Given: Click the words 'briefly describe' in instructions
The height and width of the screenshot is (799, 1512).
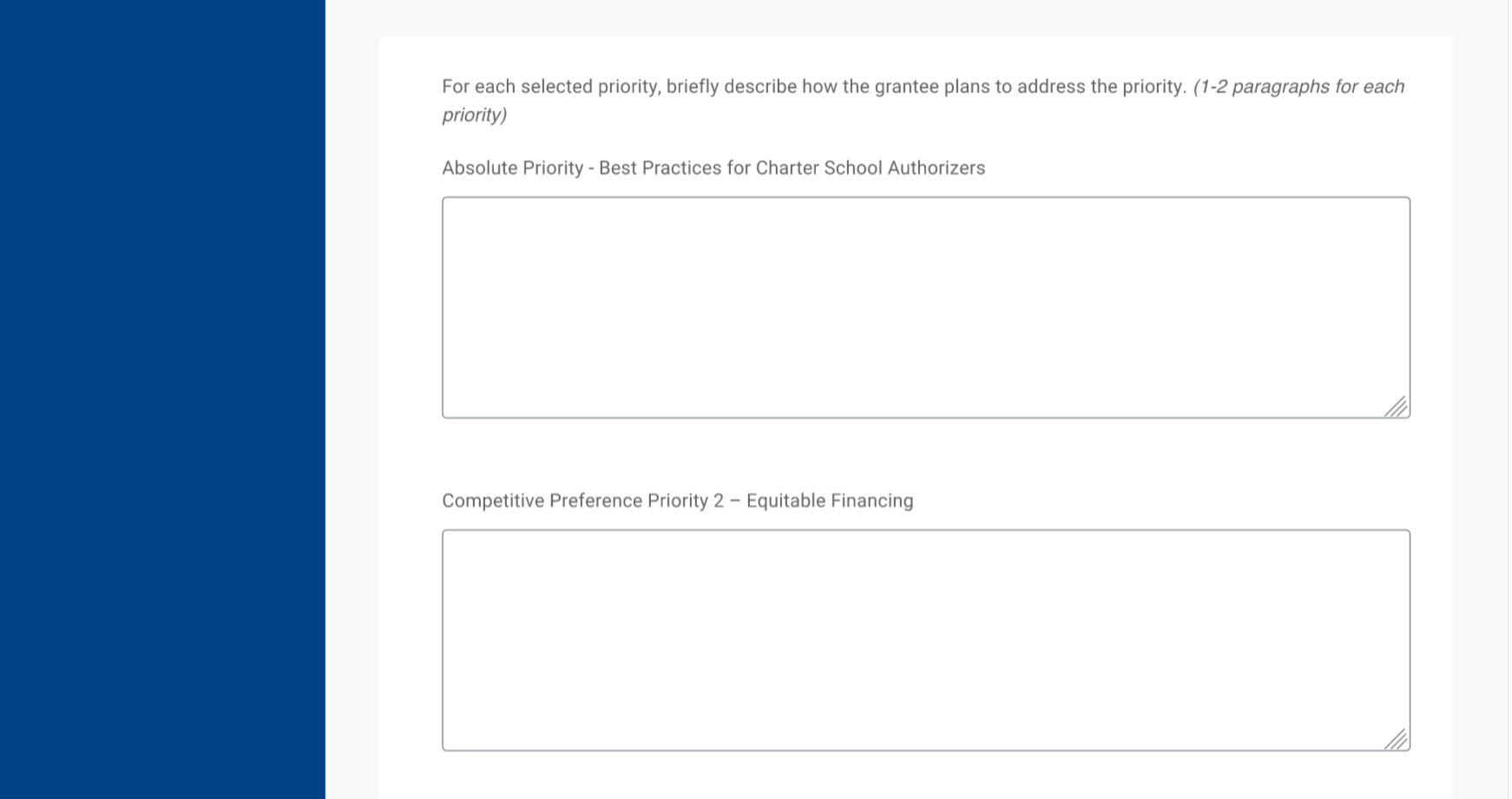Looking at the screenshot, I should click(x=731, y=87).
